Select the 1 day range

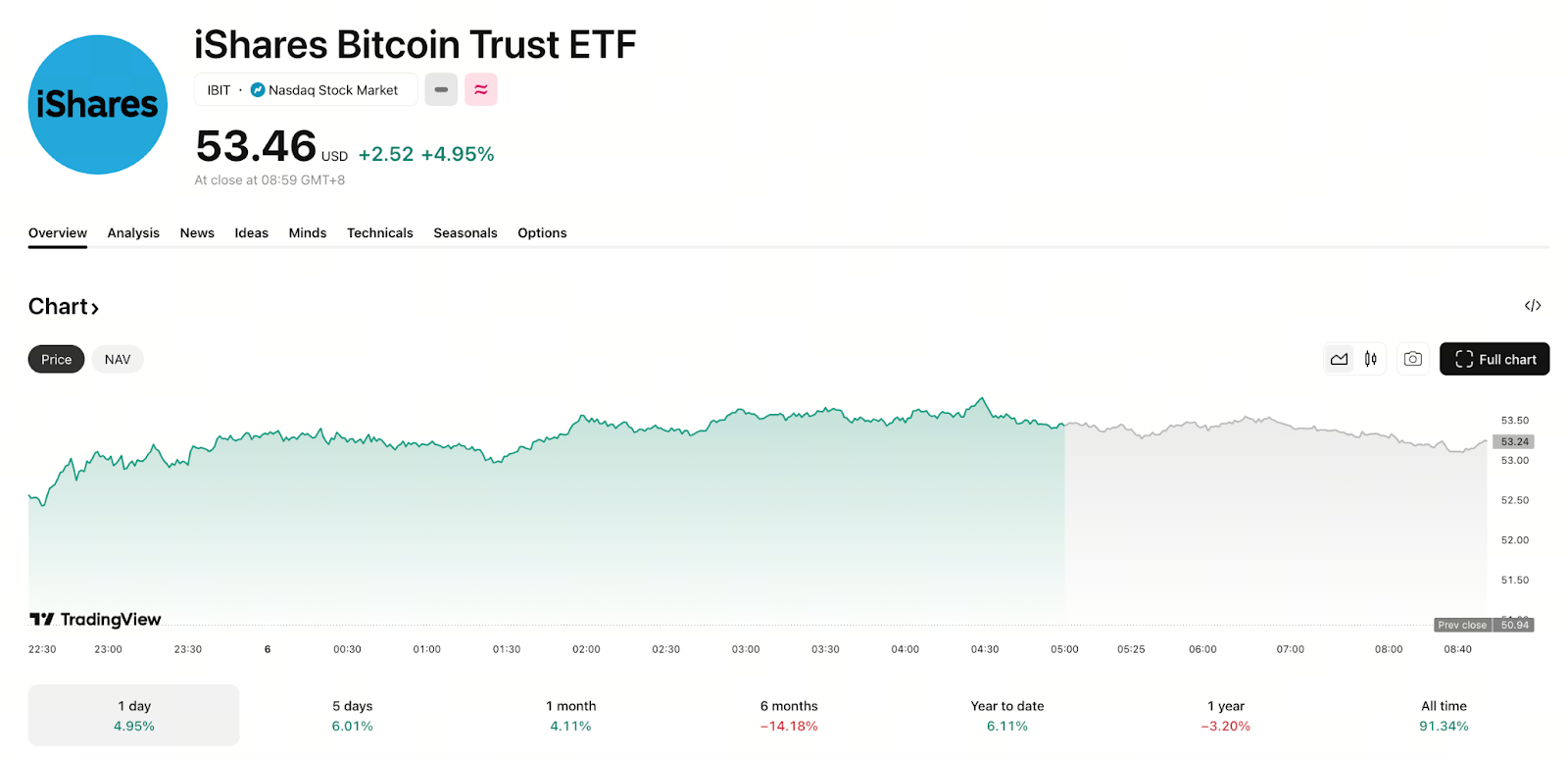134,716
